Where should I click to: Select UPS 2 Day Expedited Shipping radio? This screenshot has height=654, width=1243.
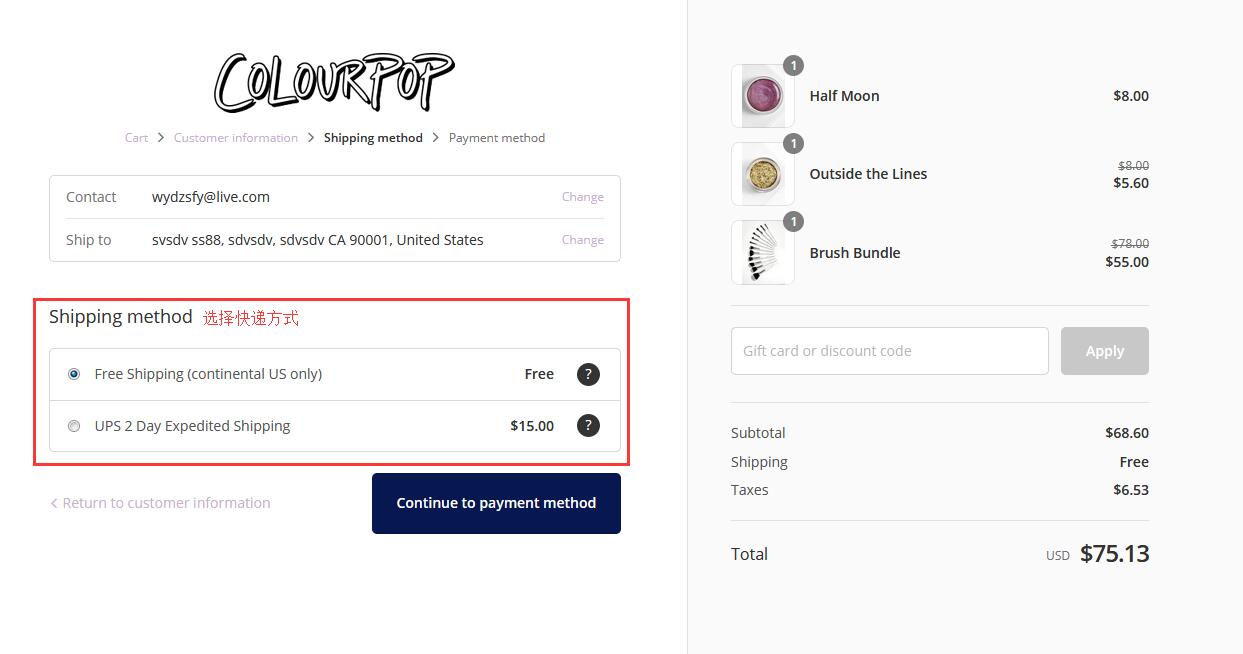pyautogui.click(x=74, y=426)
